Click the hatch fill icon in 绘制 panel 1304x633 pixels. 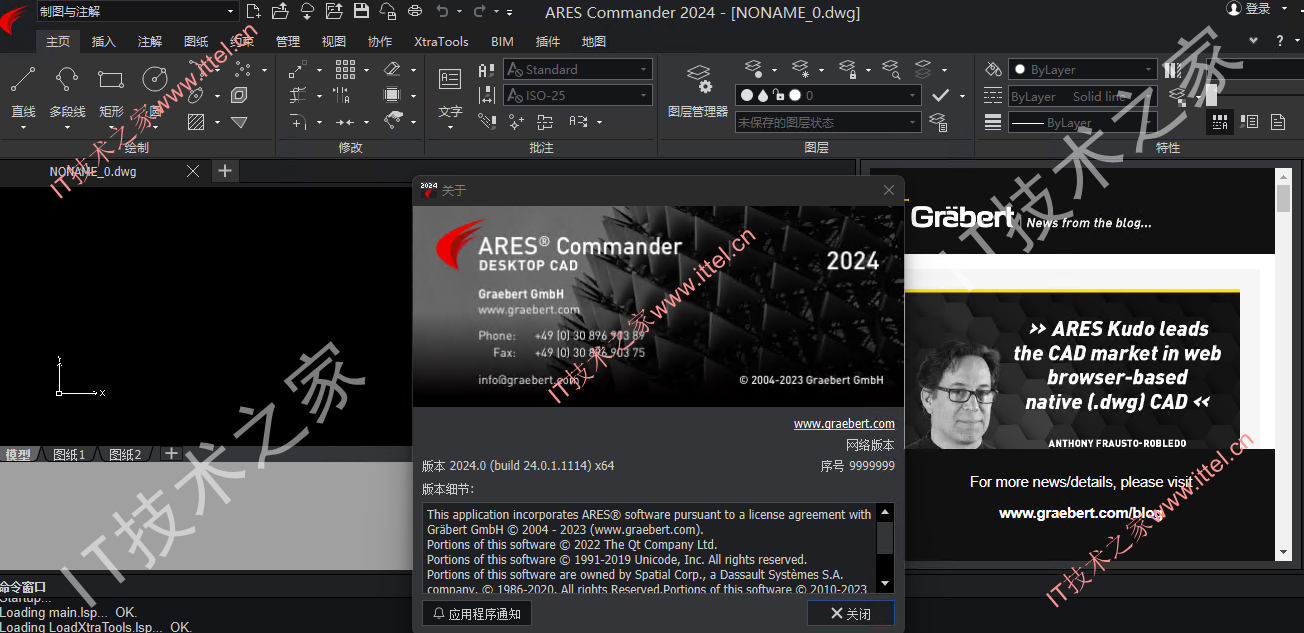point(196,122)
